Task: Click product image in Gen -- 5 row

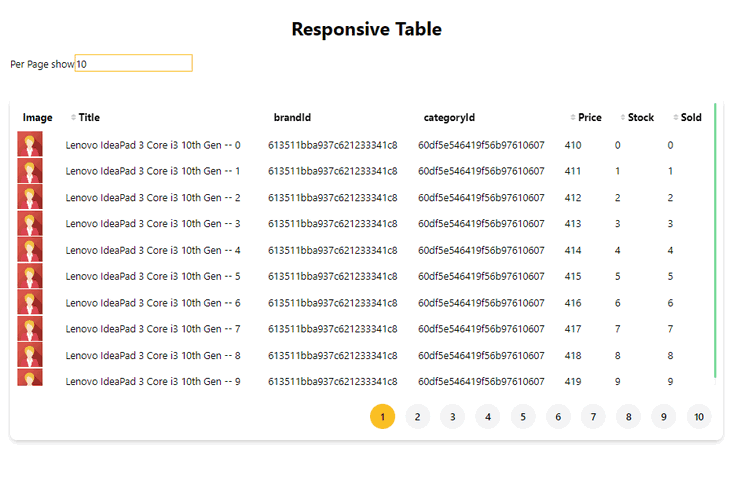Action: coord(30,275)
